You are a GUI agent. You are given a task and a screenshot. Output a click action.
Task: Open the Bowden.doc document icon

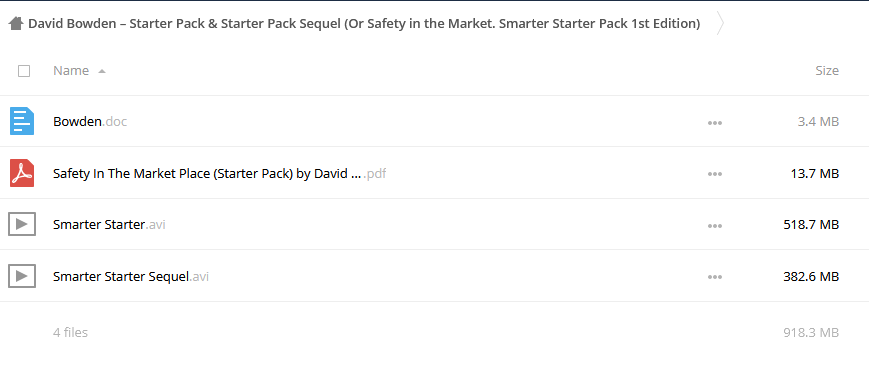pyautogui.click(x=22, y=121)
